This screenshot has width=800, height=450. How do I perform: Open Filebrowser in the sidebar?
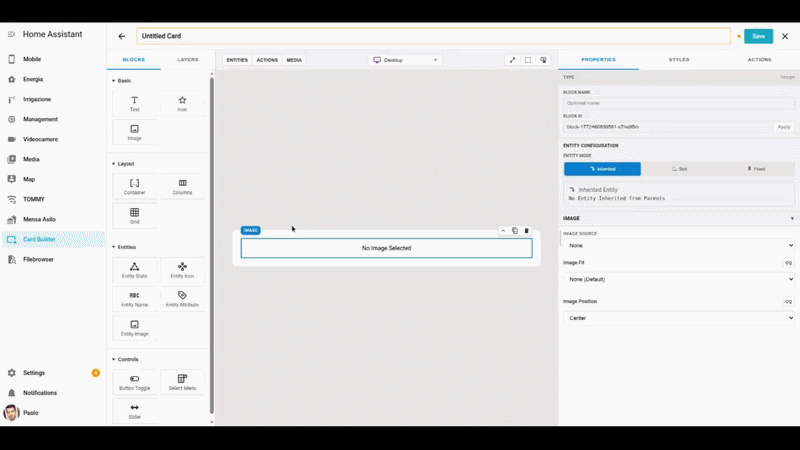coord(53,259)
